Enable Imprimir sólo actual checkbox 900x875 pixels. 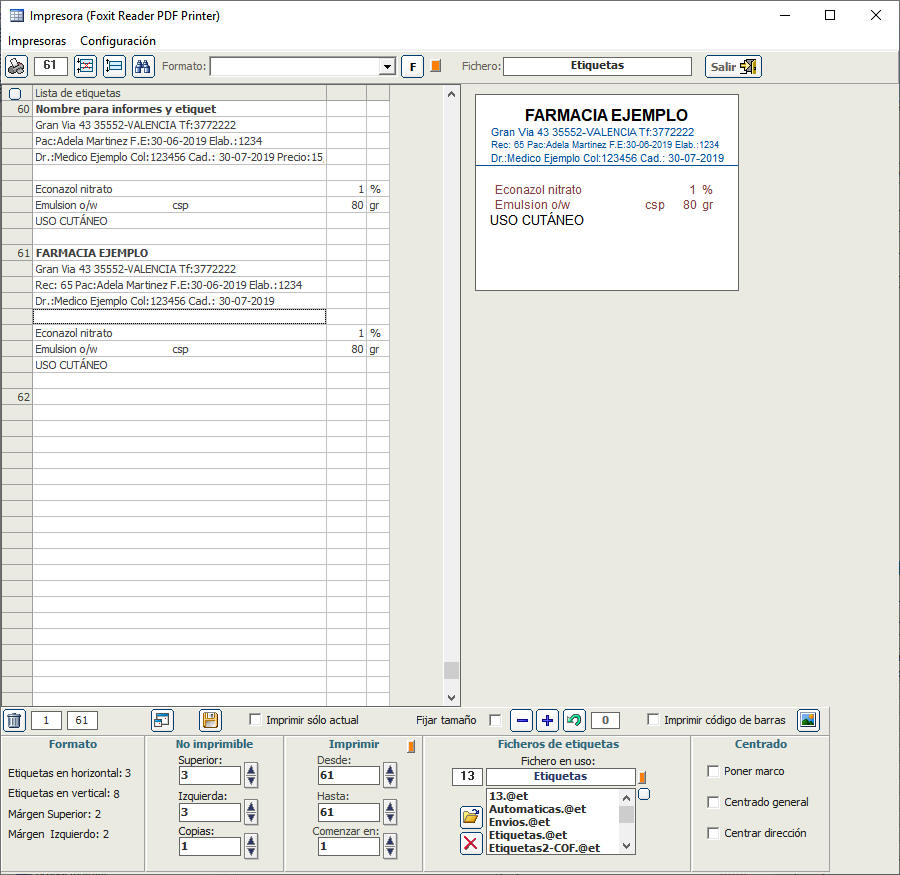255,719
